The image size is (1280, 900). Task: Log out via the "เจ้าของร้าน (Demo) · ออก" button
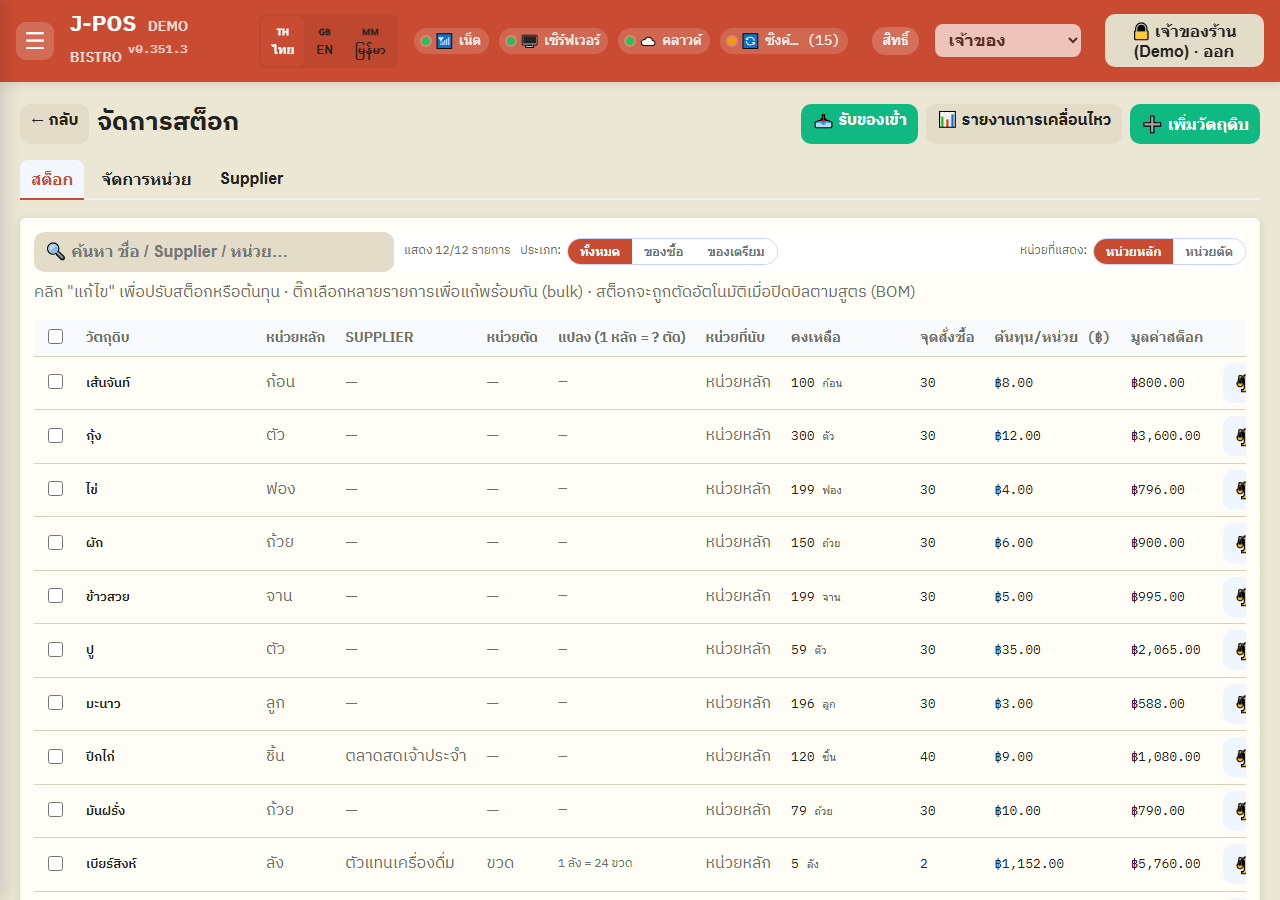[x=1184, y=41]
